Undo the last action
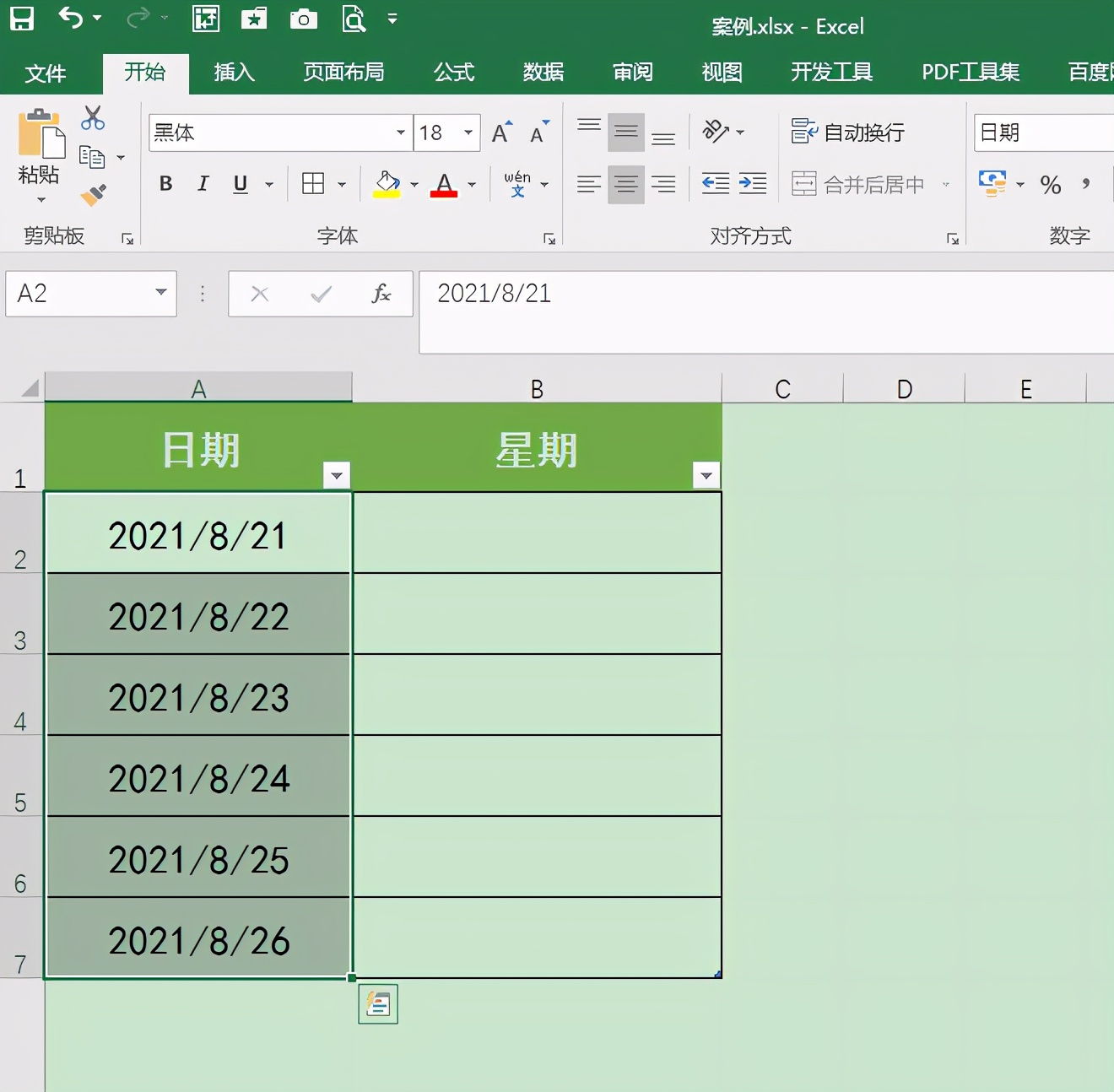 point(72,18)
